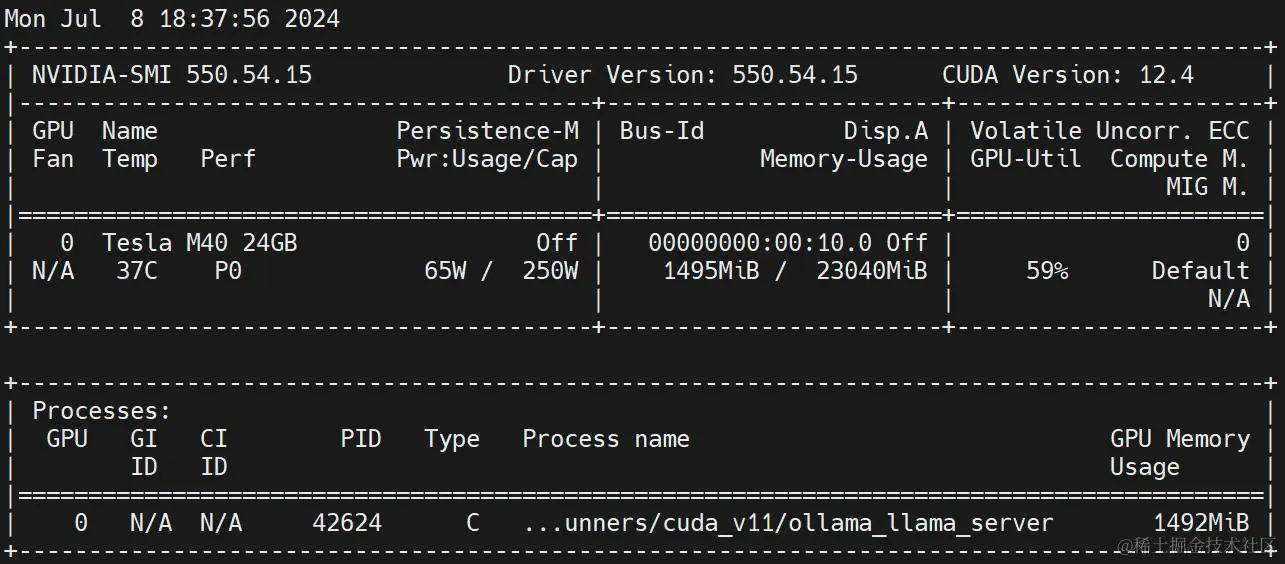
Task: Click the Volatile Uncorr. ECC header
Action: tap(1110, 131)
